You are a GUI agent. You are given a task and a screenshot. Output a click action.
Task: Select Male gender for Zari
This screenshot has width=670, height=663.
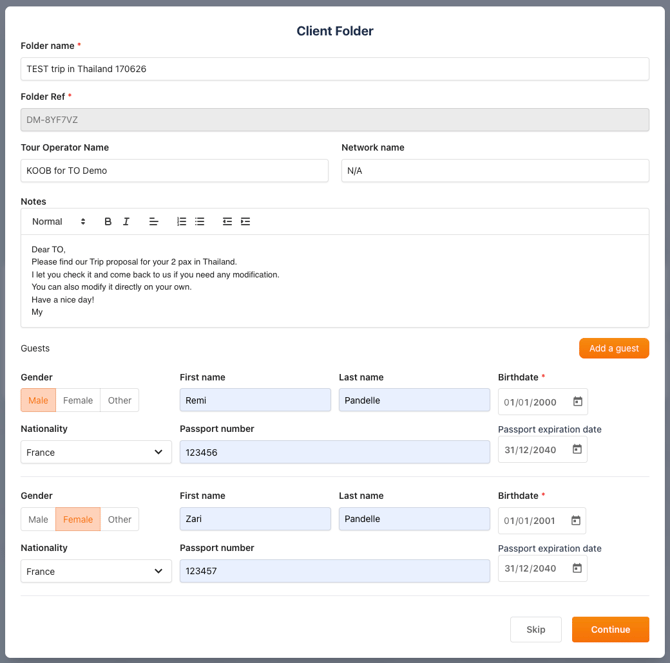click(x=38, y=519)
